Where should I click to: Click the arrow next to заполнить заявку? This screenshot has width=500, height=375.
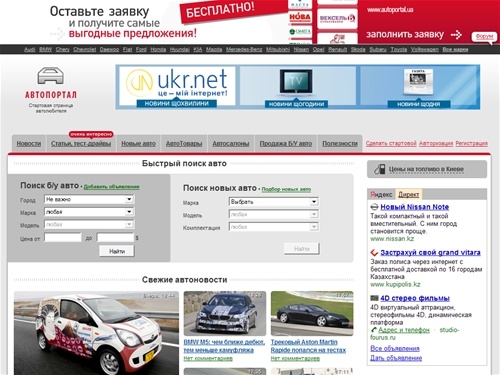tap(456, 34)
